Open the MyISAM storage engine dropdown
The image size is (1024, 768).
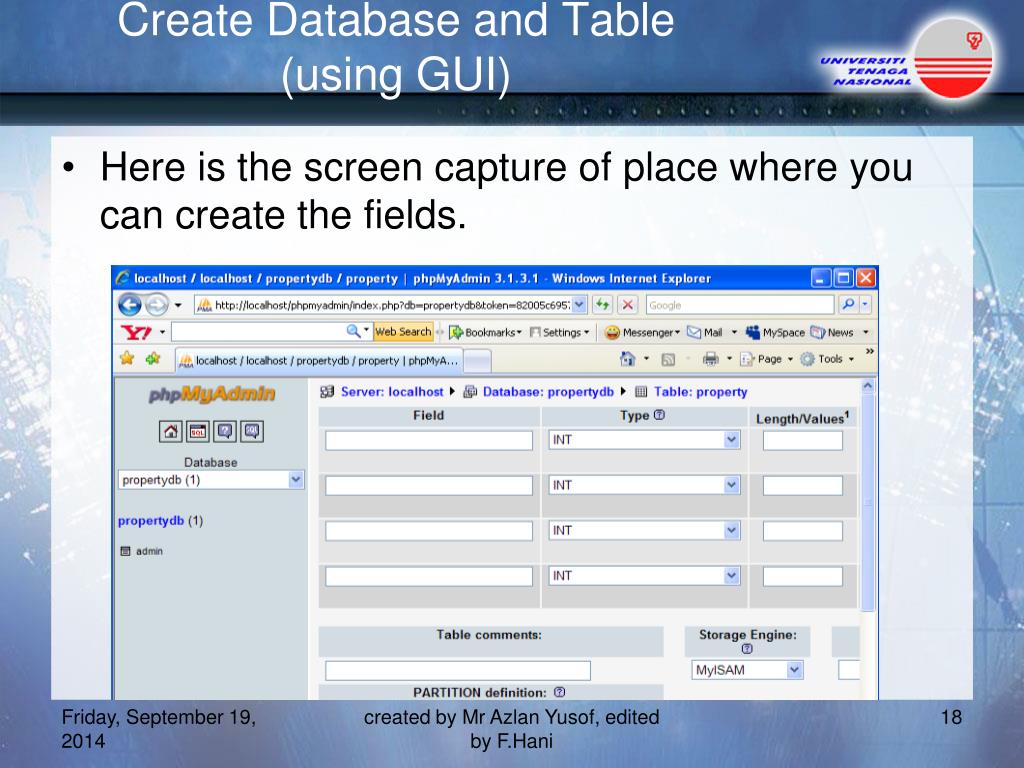794,670
